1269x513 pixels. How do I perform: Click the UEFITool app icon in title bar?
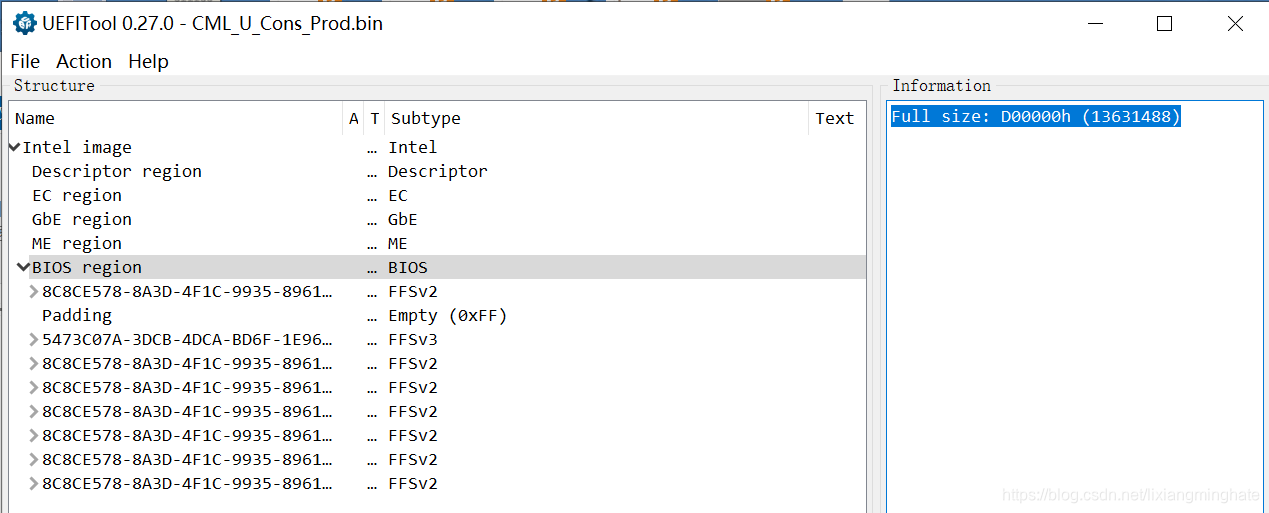(24, 23)
